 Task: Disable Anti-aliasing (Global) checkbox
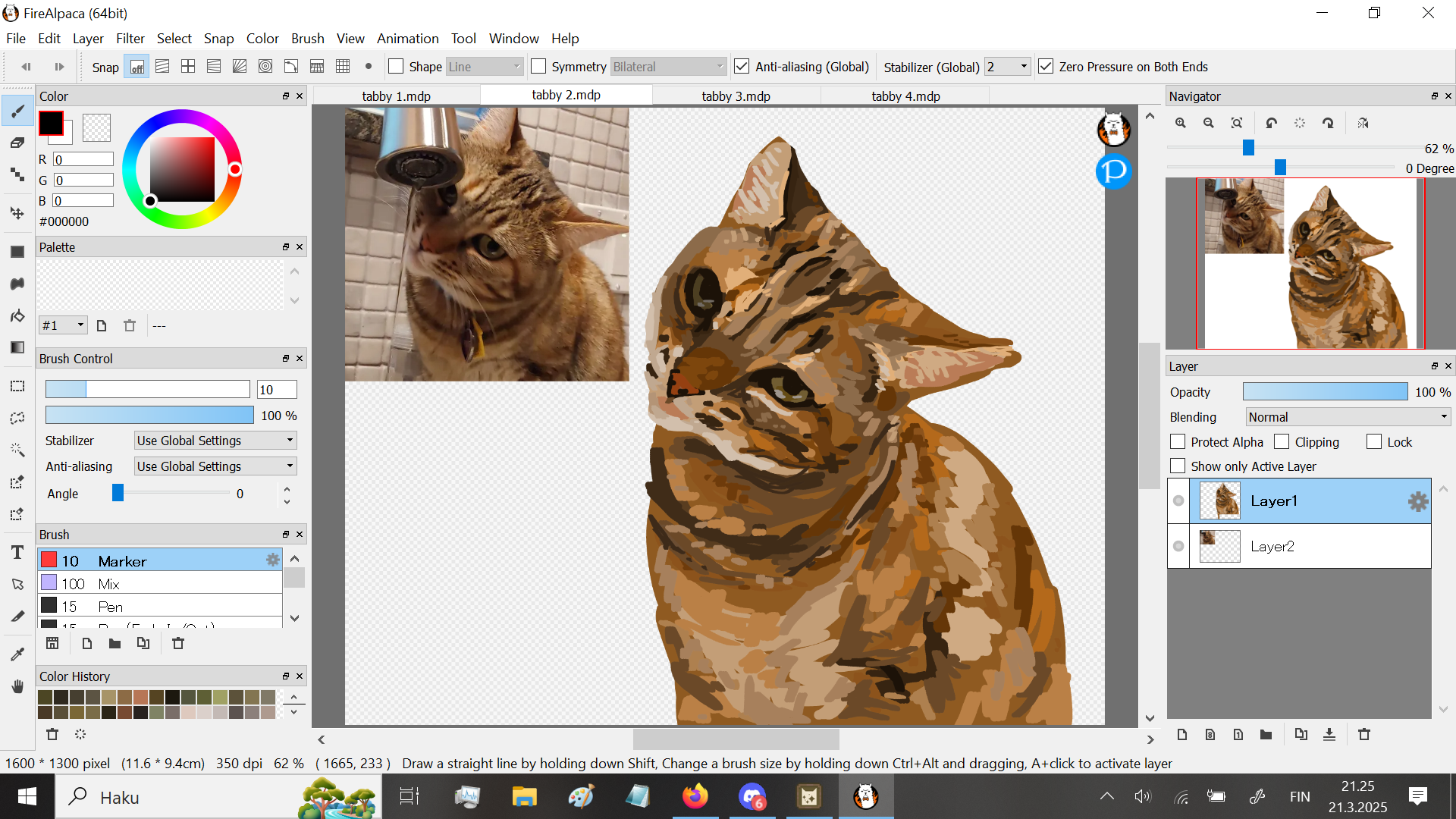[742, 67]
